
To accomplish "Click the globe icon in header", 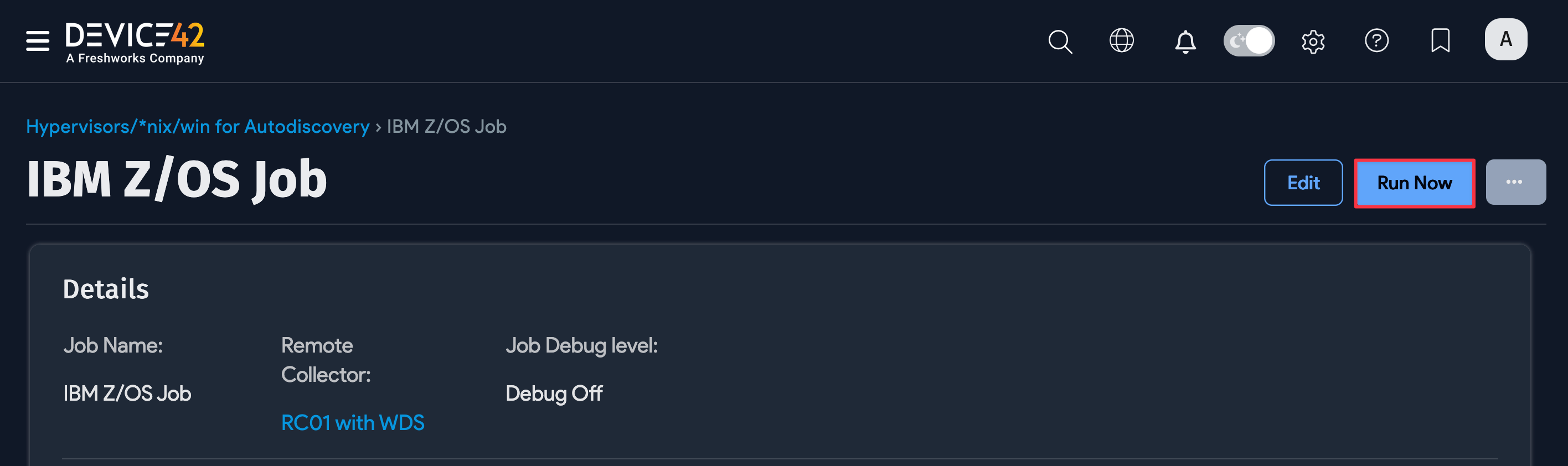I will [1121, 41].
